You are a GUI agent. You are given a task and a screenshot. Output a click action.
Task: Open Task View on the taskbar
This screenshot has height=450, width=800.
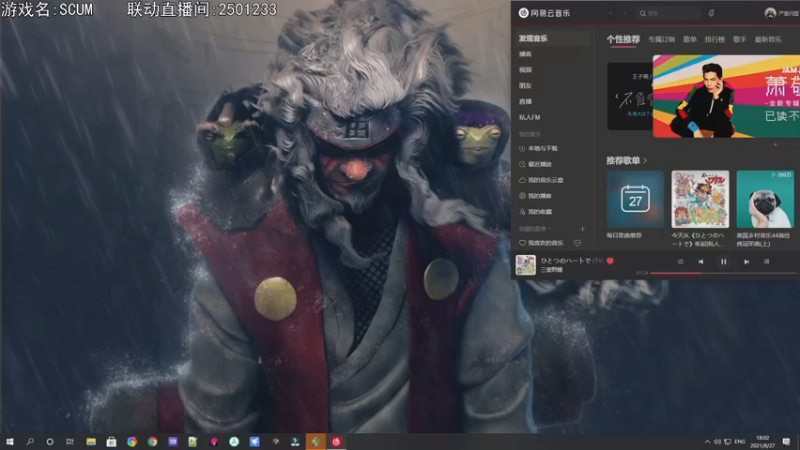point(69,441)
